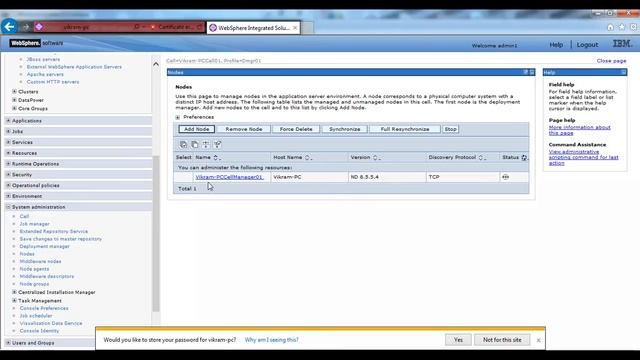Click Yes to store password
640x360 pixels.
458,340
